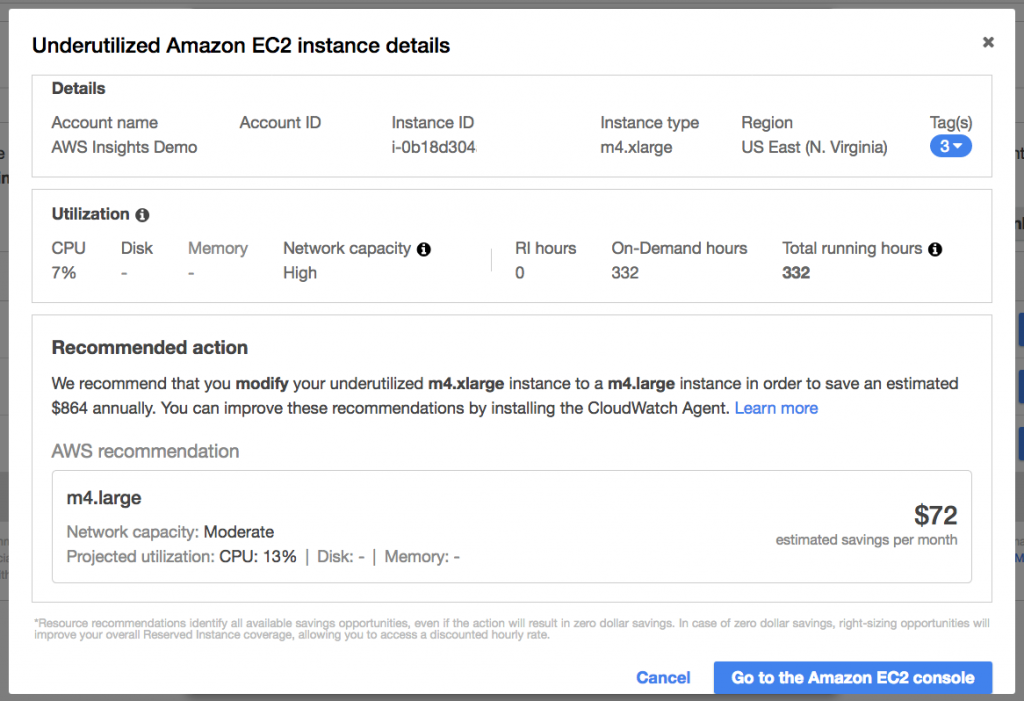Click the Network capacity Moderate label
Viewport: 1024px width, 701px height.
pyautogui.click(x=170, y=532)
